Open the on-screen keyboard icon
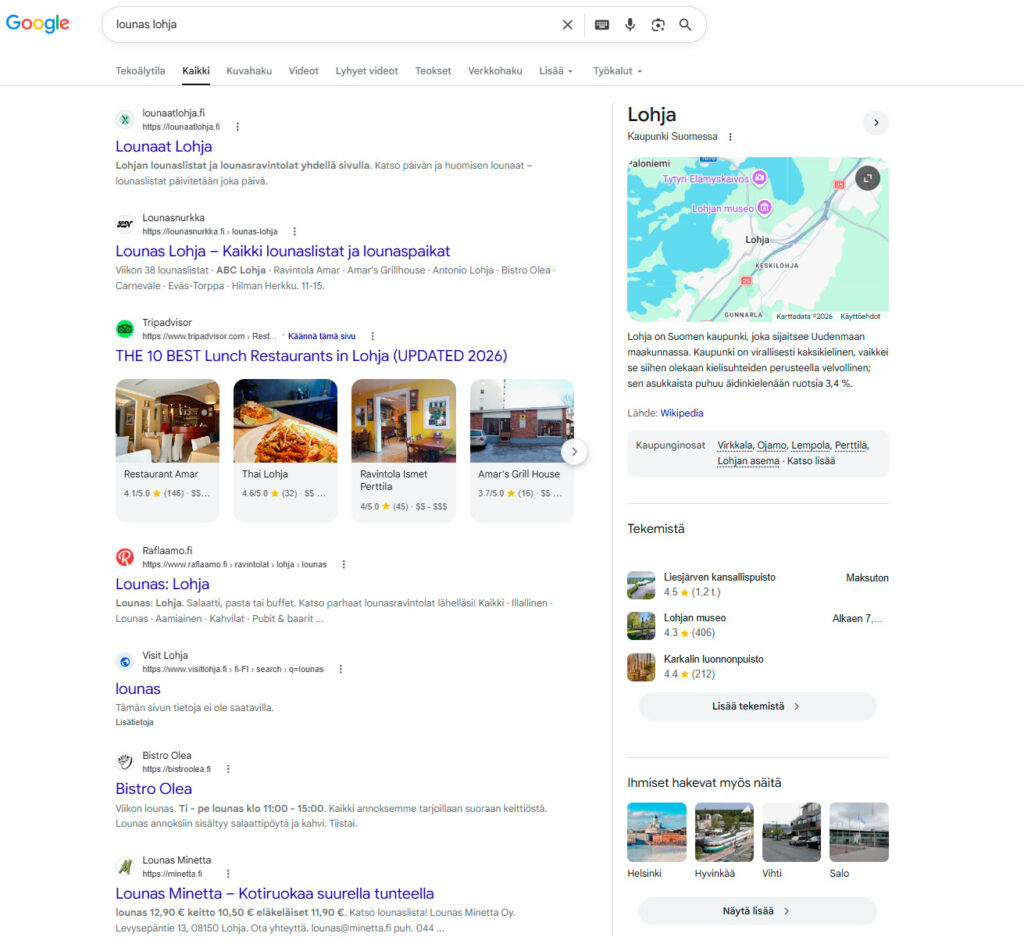This screenshot has height=944, width=1024. pos(602,25)
